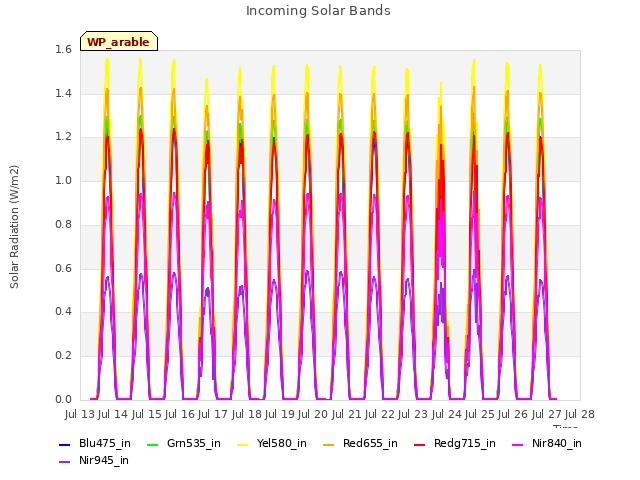The height and width of the screenshot is (480, 640).
Task: Click the 0.4 y-axis tick label
Action: 63,312
